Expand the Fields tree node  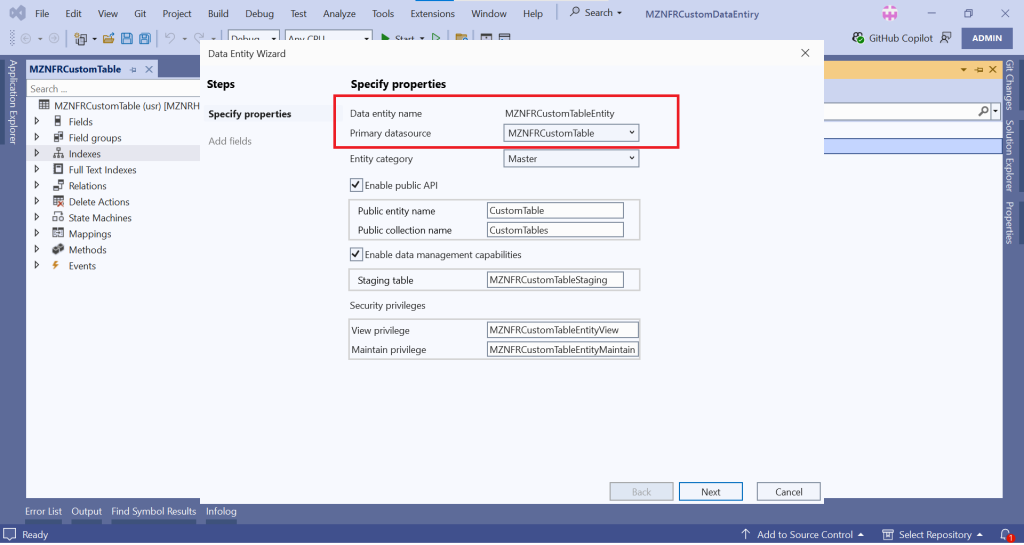[x=37, y=121]
